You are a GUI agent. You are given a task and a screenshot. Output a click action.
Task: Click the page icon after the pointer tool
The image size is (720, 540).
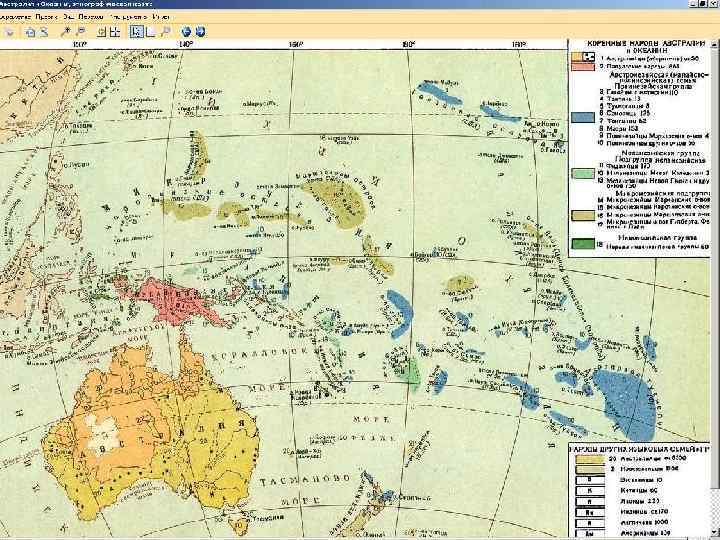[x=151, y=32]
